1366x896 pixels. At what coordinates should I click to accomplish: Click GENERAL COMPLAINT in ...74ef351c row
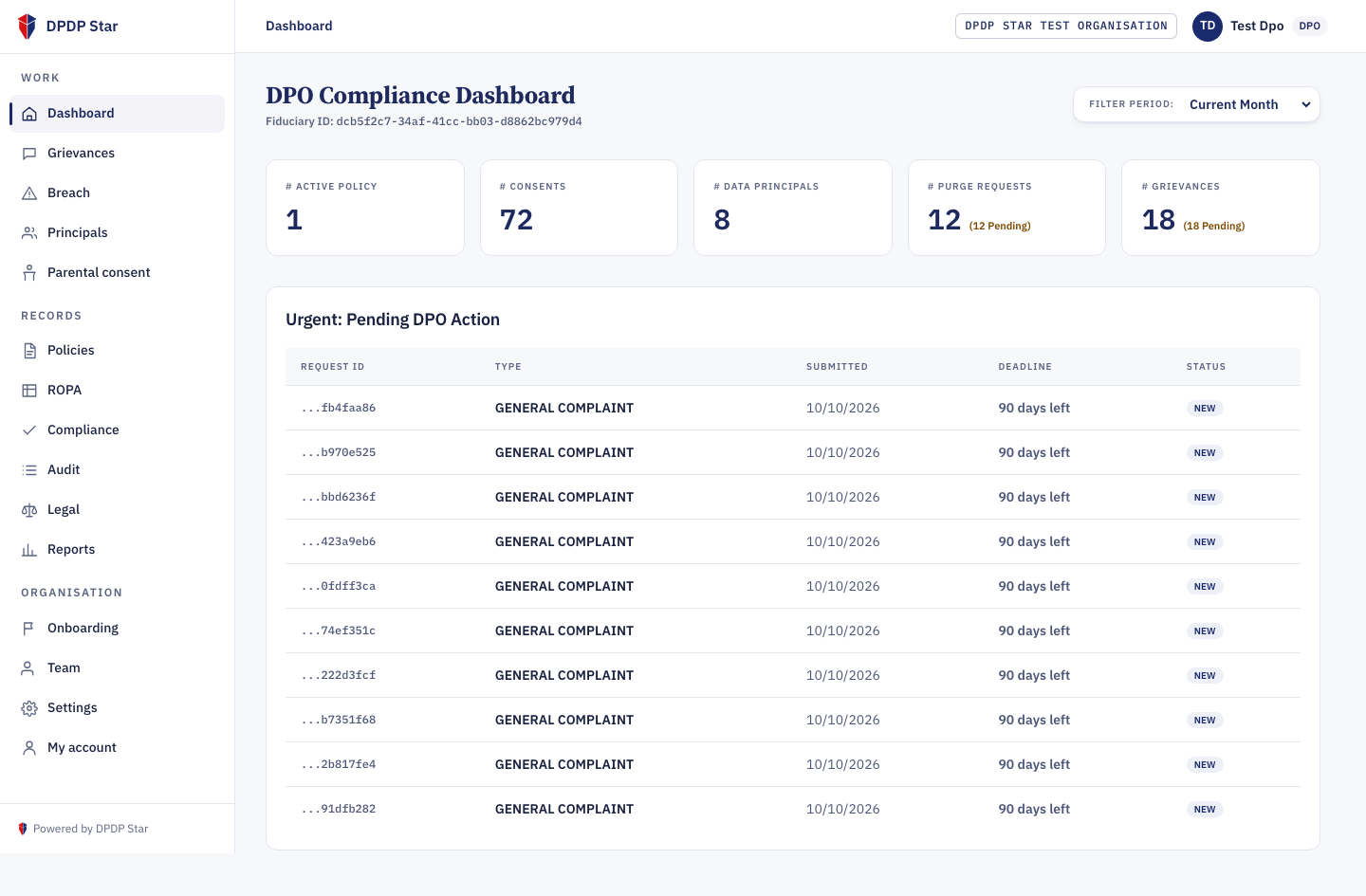(564, 631)
